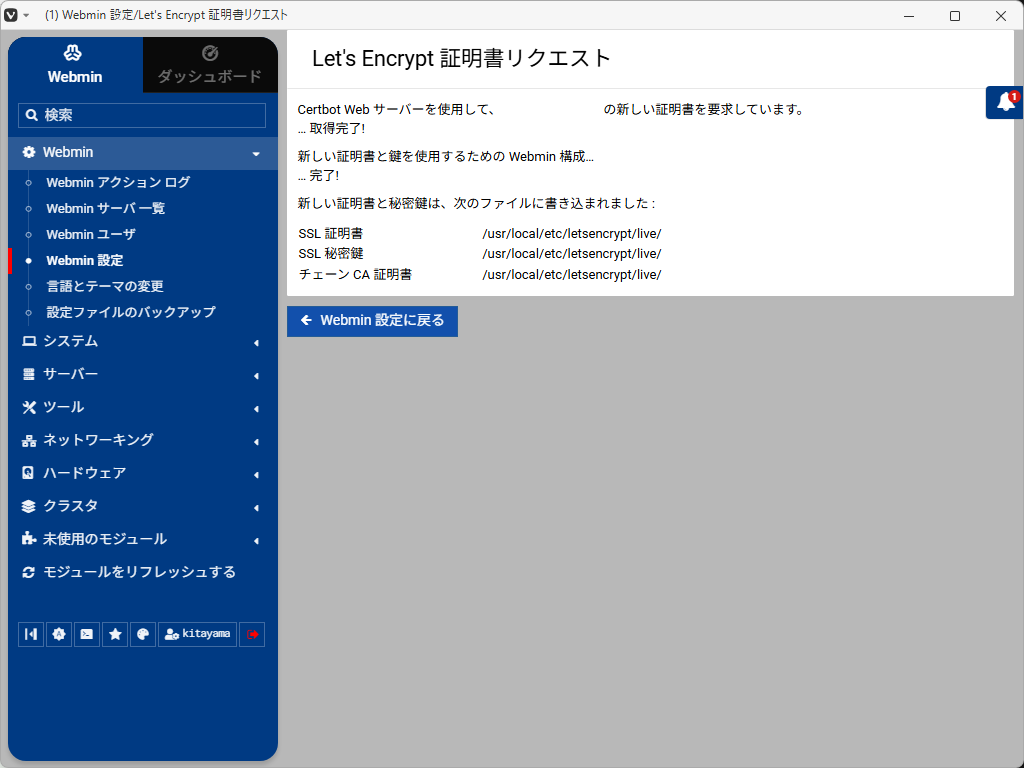Viewport: 1024px width, 768px height.
Task: Expand the システム category
Action: [143, 342]
